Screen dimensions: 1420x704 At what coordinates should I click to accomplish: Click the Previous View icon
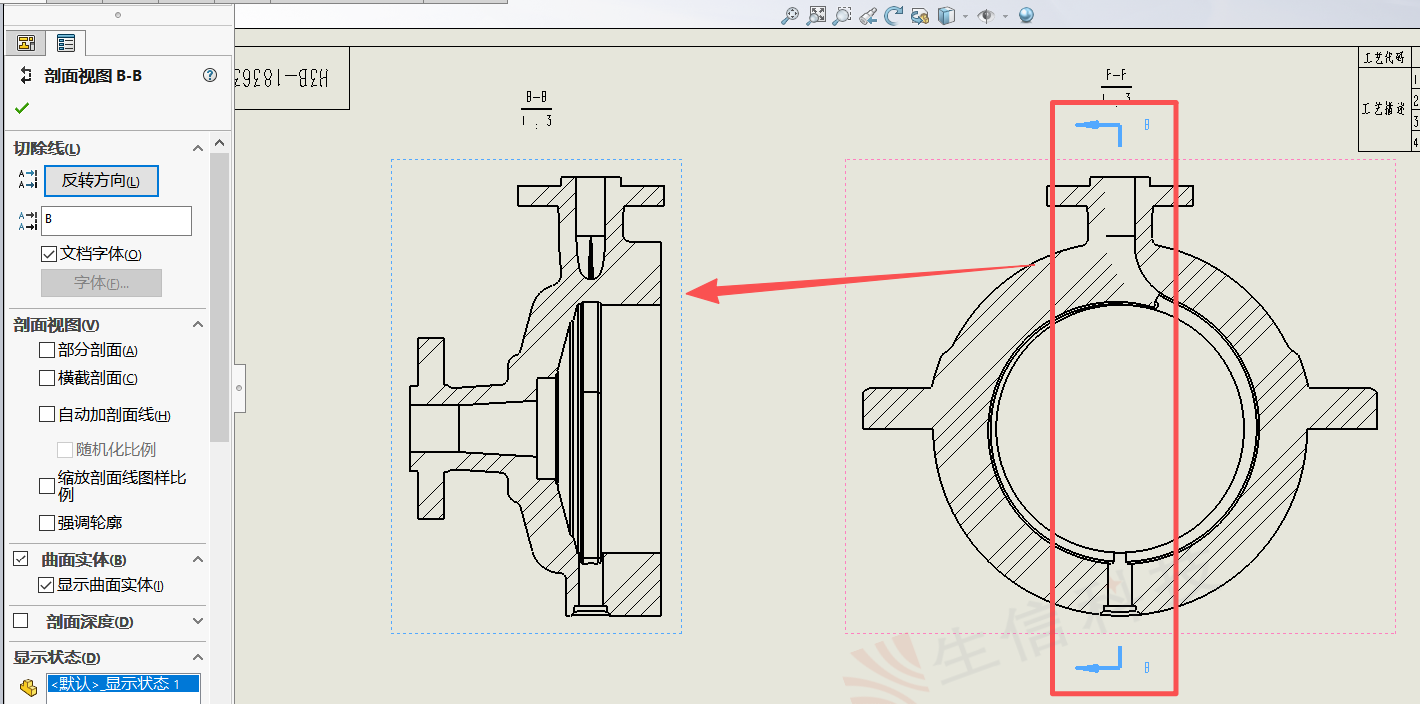(868, 15)
